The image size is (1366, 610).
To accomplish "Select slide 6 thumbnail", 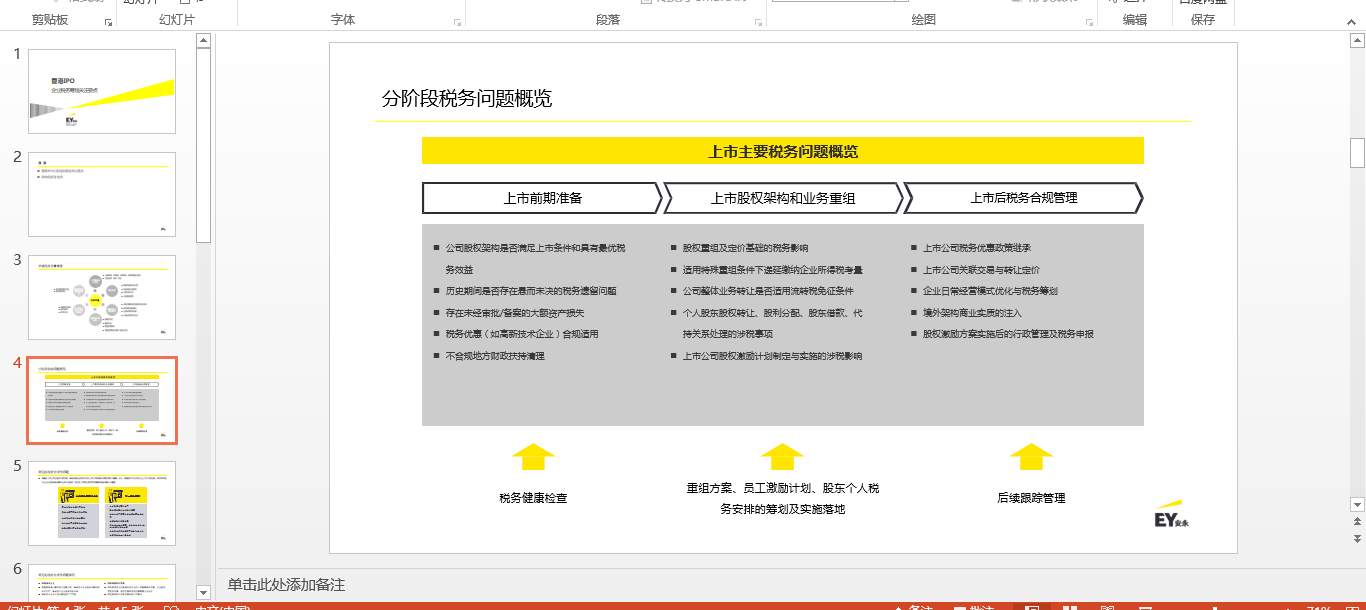I will [x=102, y=582].
